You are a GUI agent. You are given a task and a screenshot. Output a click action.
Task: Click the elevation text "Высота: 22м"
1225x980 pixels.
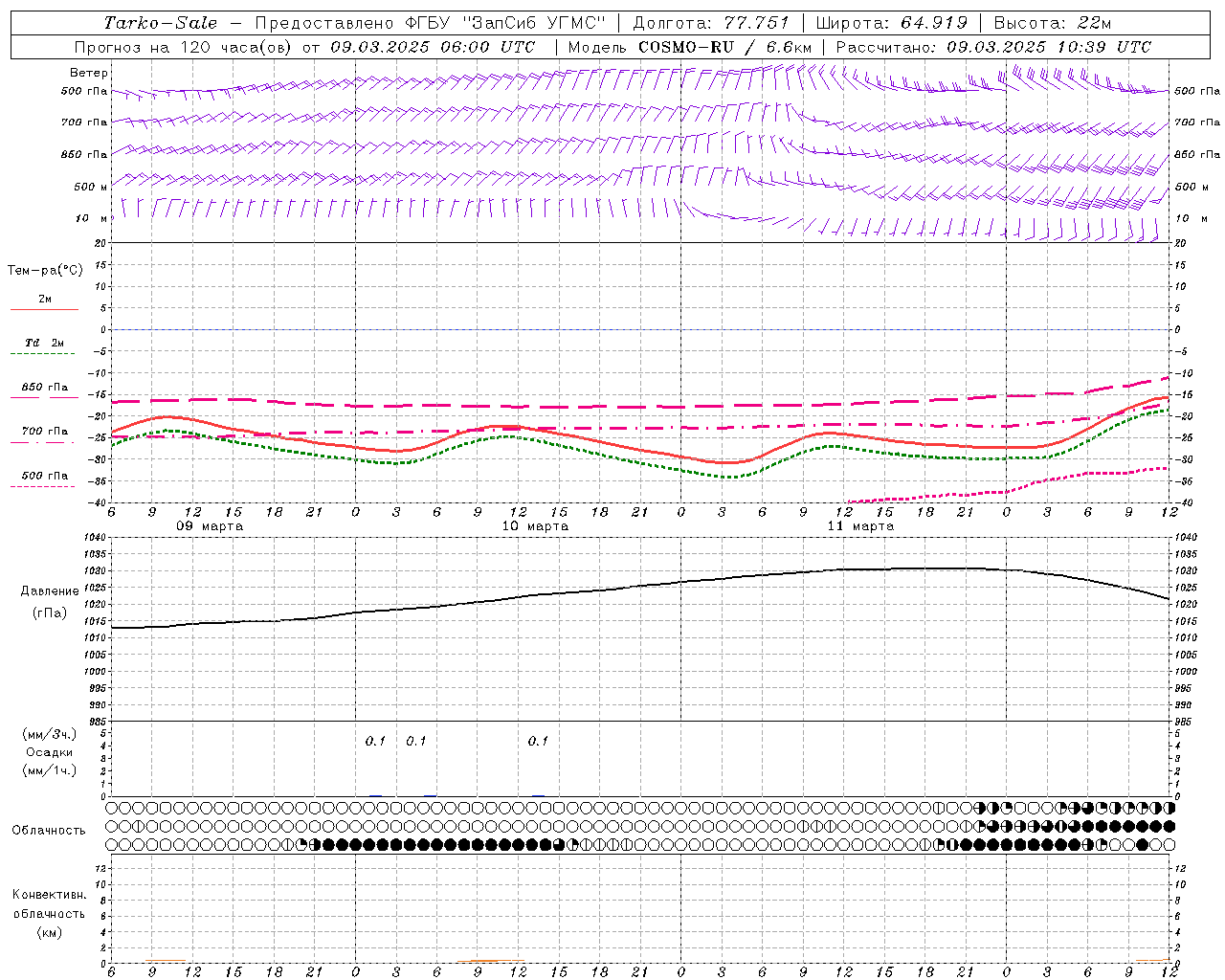[1053, 23]
